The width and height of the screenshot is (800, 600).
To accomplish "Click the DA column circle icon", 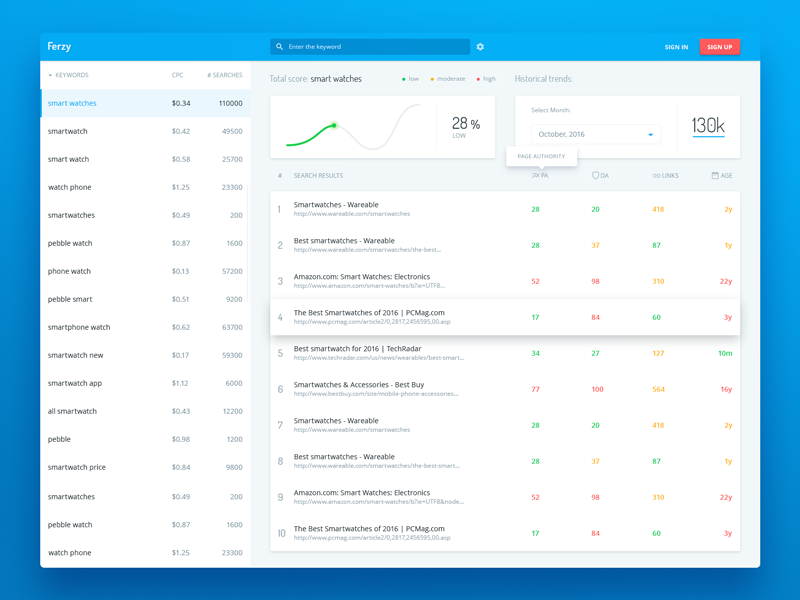I will (595, 175).
